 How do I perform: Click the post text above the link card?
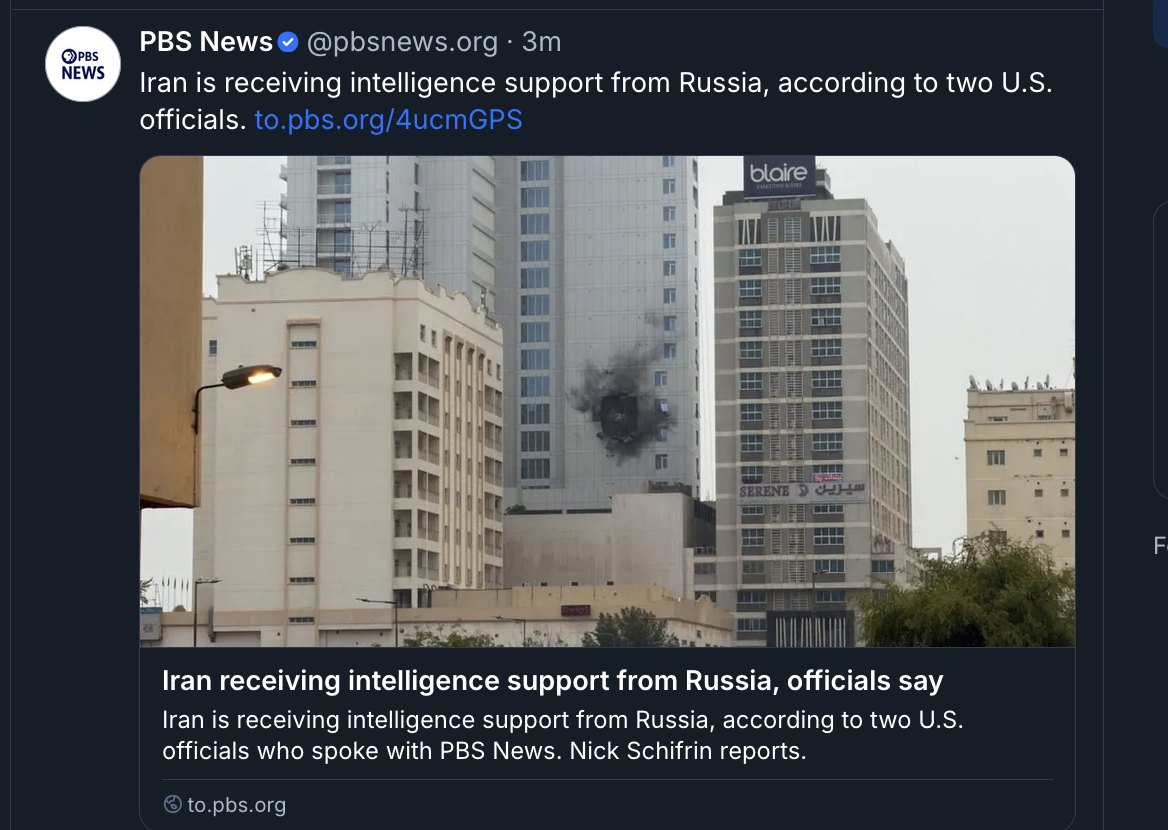click(x=595, y=84)
